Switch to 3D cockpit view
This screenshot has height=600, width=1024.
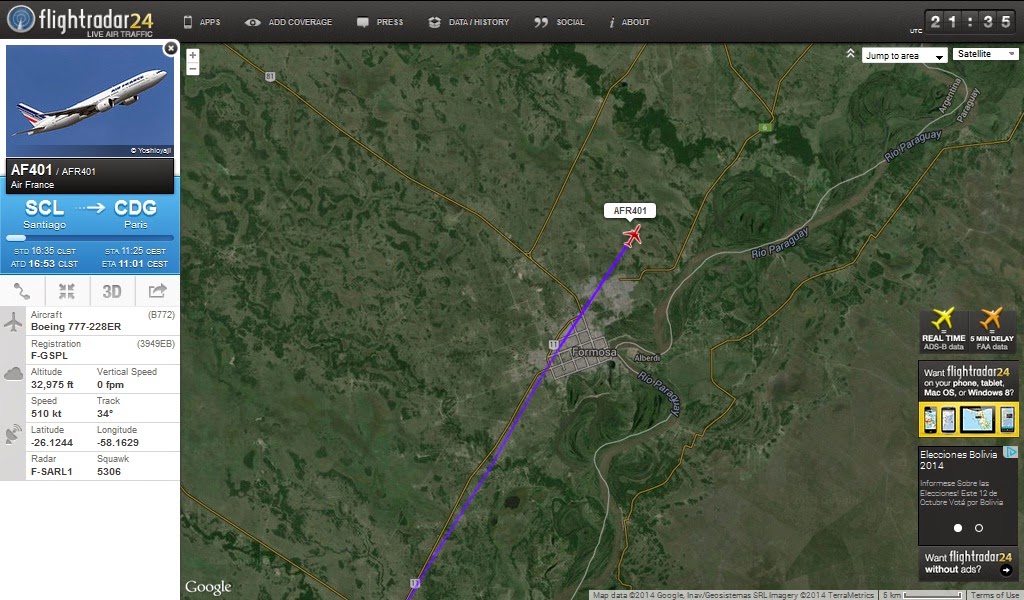coord(112,291)
